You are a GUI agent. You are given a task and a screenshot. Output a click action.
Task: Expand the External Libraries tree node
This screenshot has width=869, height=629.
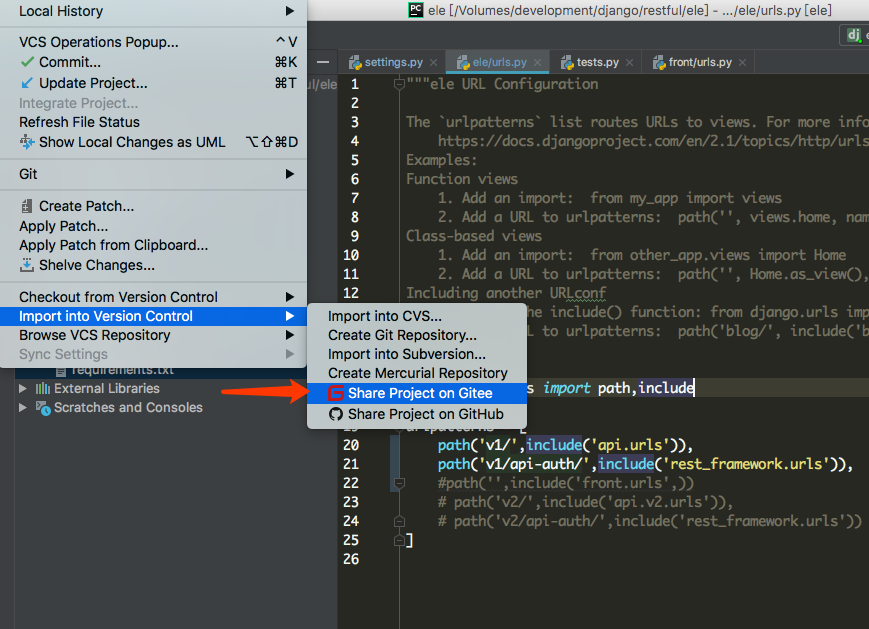pos(23,388)
